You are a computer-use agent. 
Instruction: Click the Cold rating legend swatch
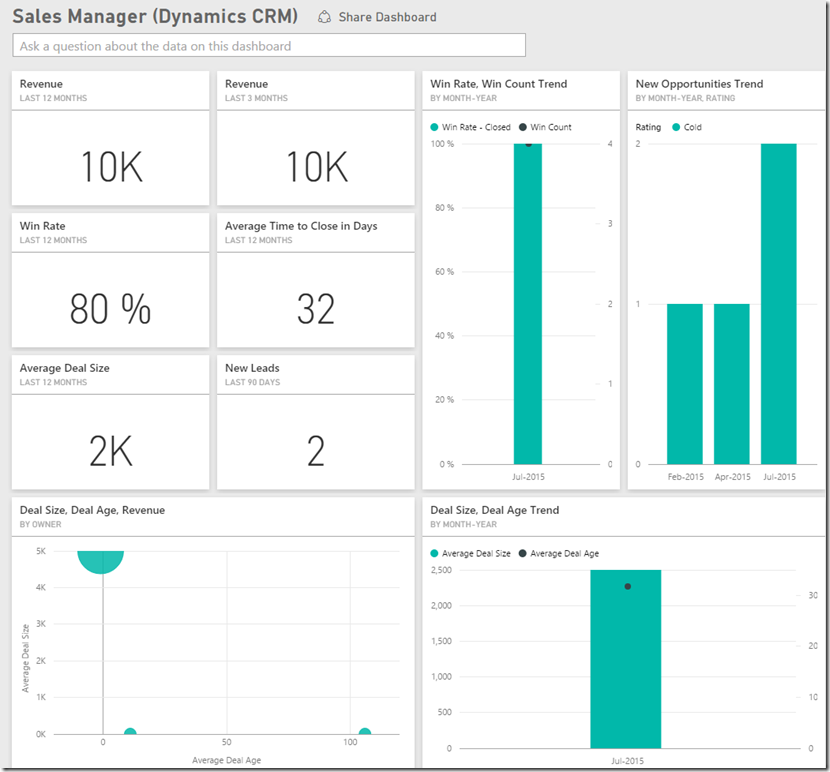click(676, 127)
